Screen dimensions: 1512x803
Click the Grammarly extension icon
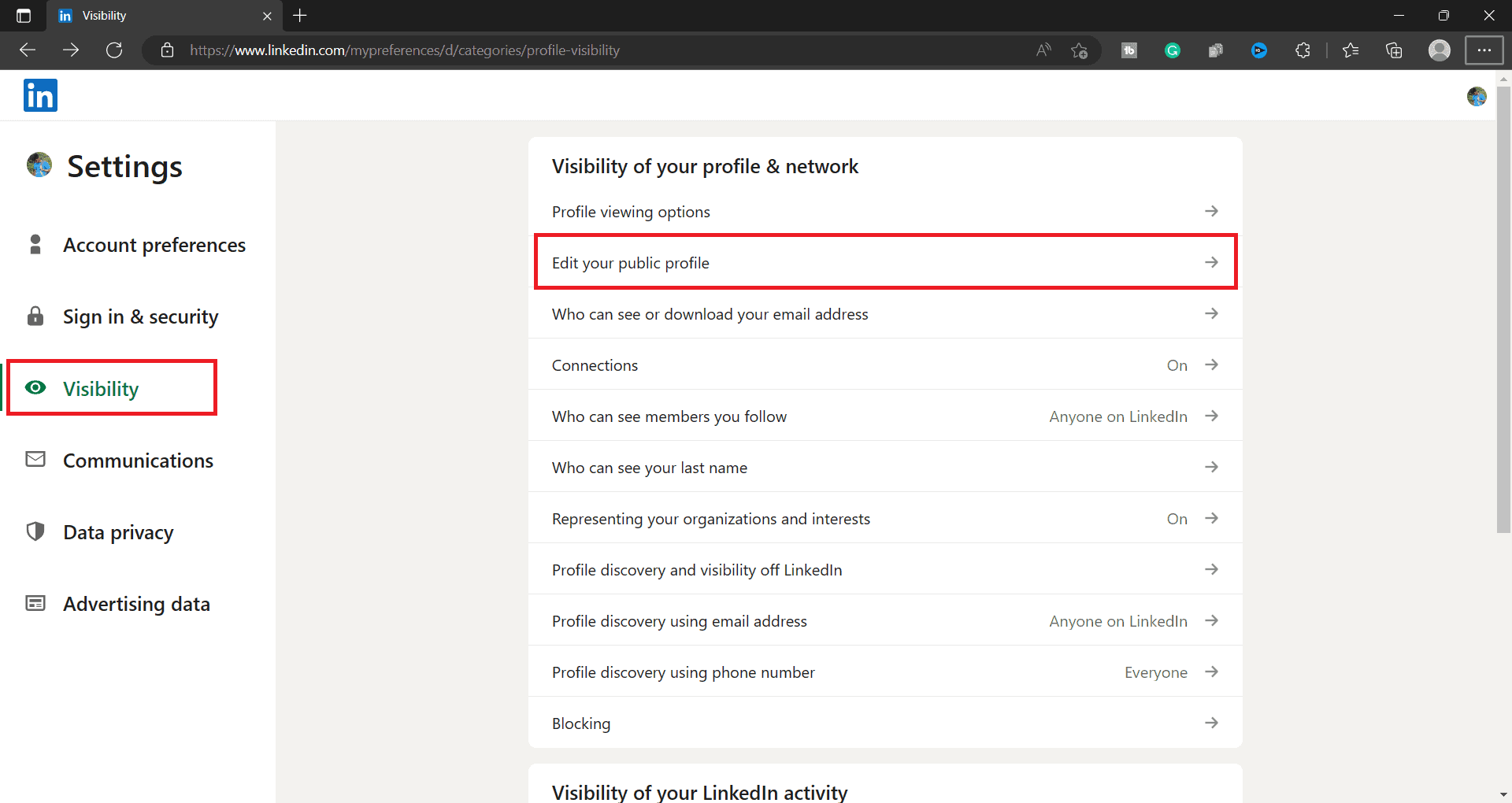pyautogui.click(x=1173, y=50)
